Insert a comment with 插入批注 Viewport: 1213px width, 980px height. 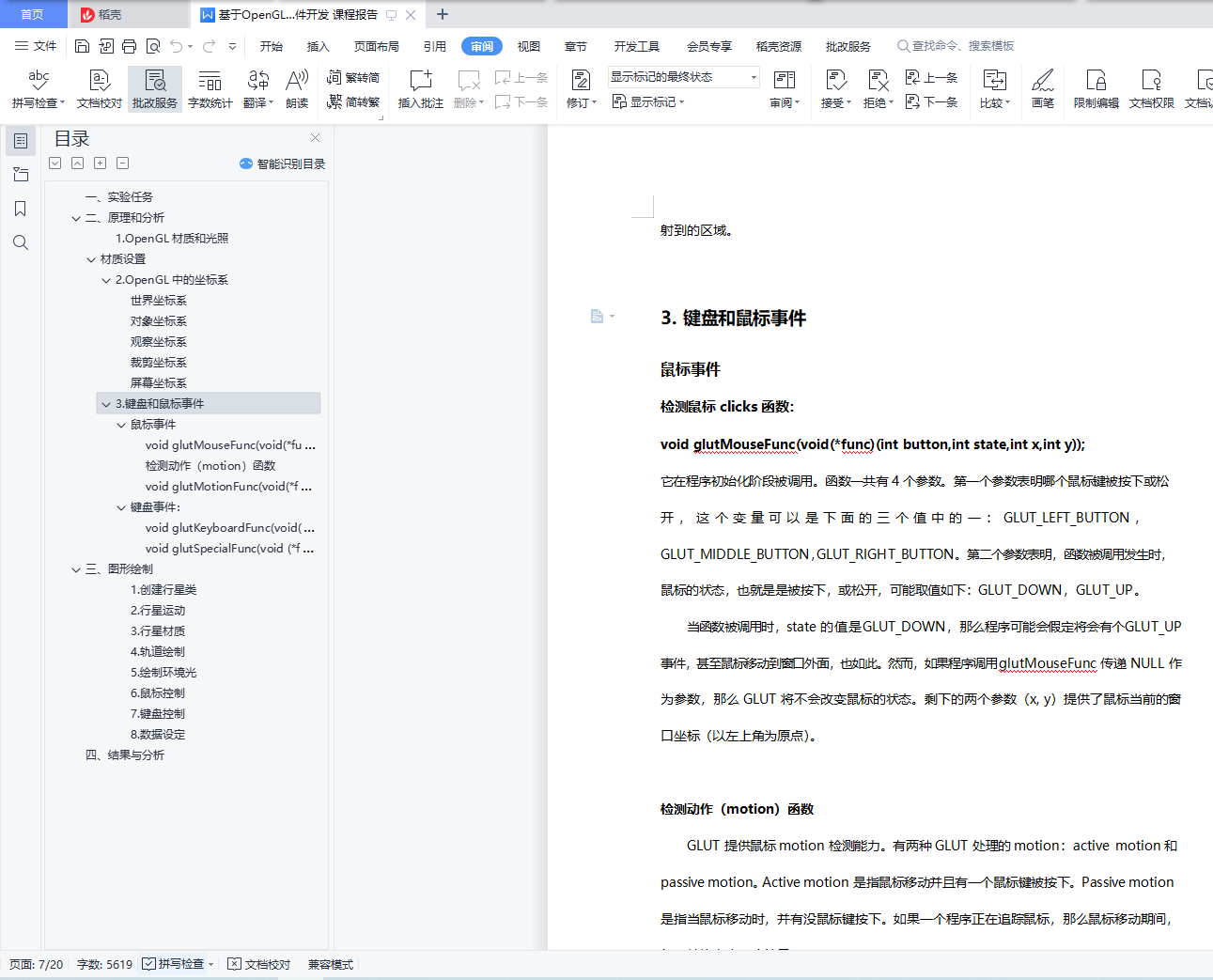point(421,89)
